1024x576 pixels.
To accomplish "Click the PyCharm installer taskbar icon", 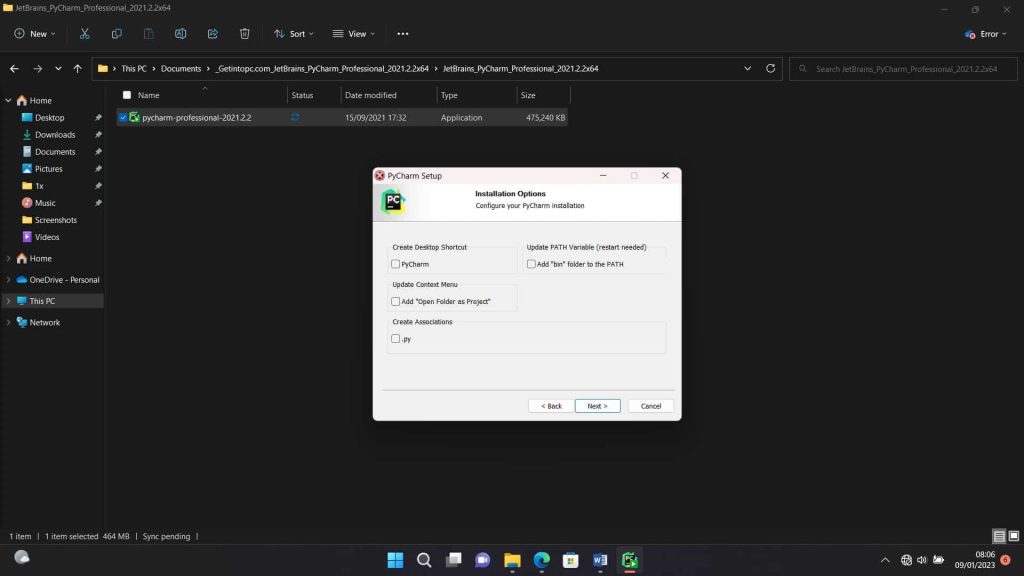I will point(630,560).
